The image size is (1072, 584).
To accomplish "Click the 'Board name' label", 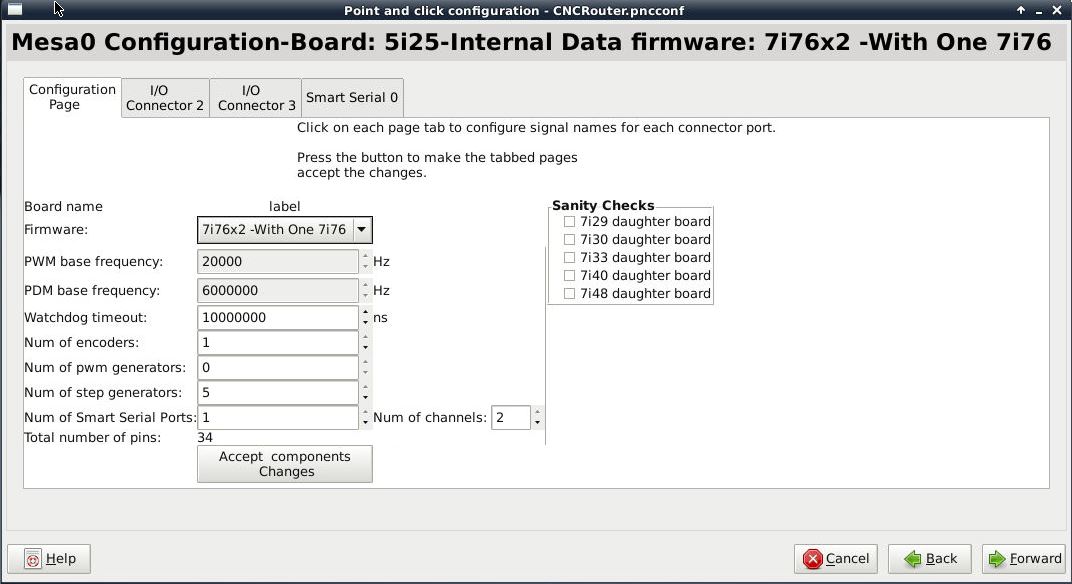I will click(x=63, y=207).
